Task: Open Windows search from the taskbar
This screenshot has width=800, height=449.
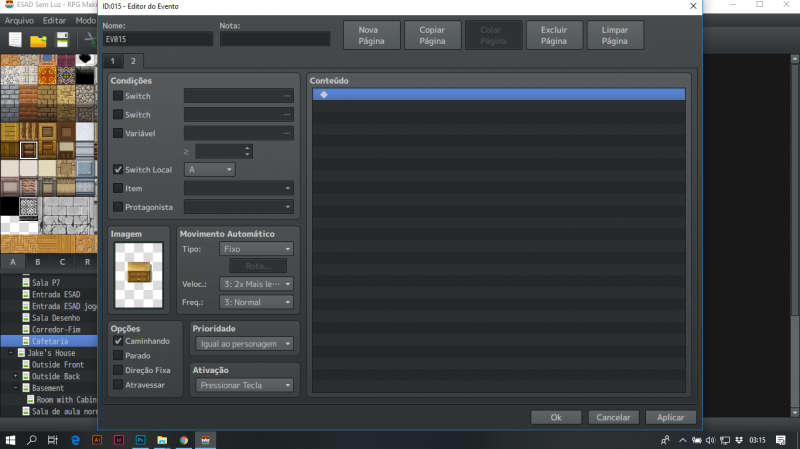Action: 32,440
